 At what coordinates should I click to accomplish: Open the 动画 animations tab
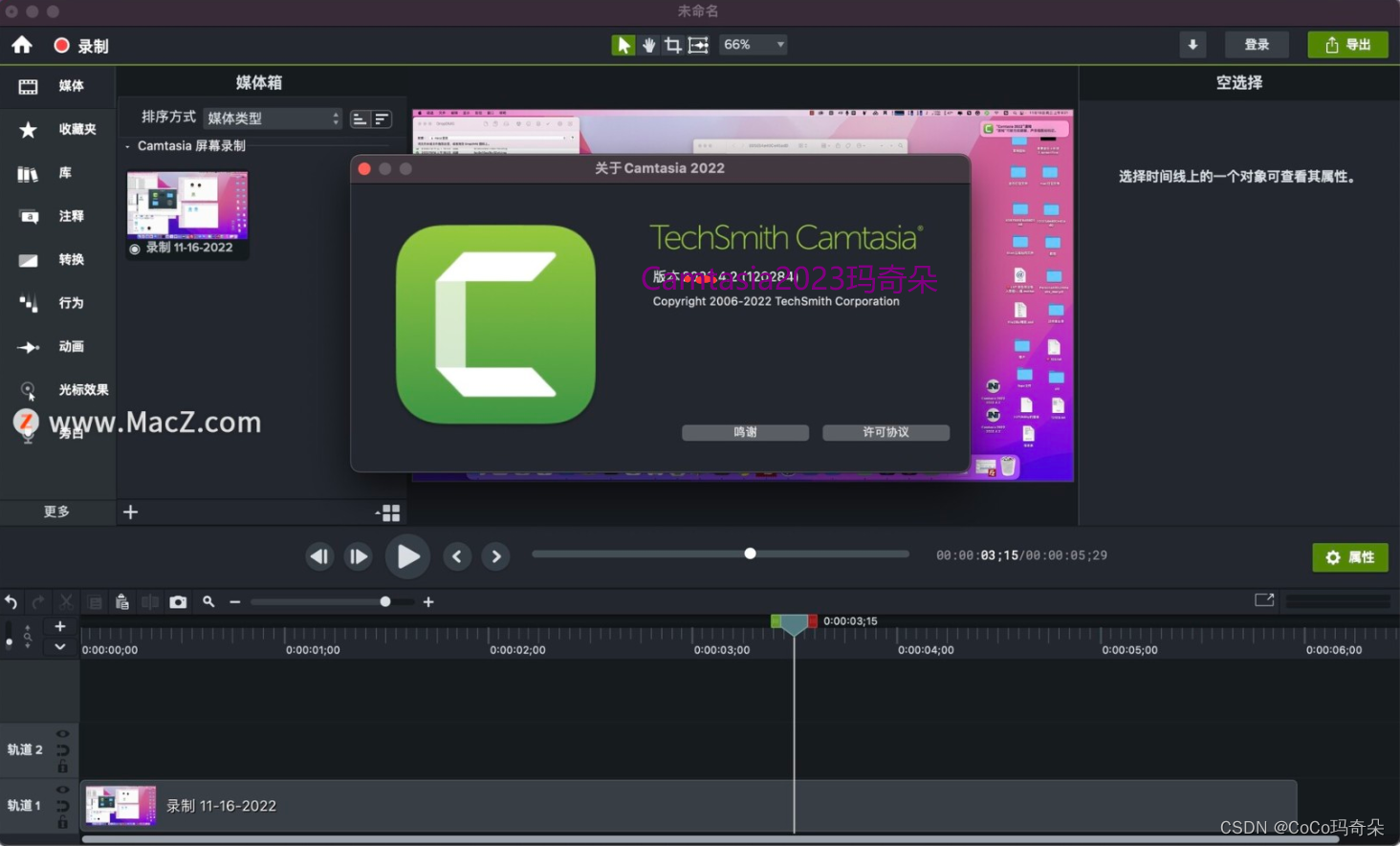click(x=57, y=347)
